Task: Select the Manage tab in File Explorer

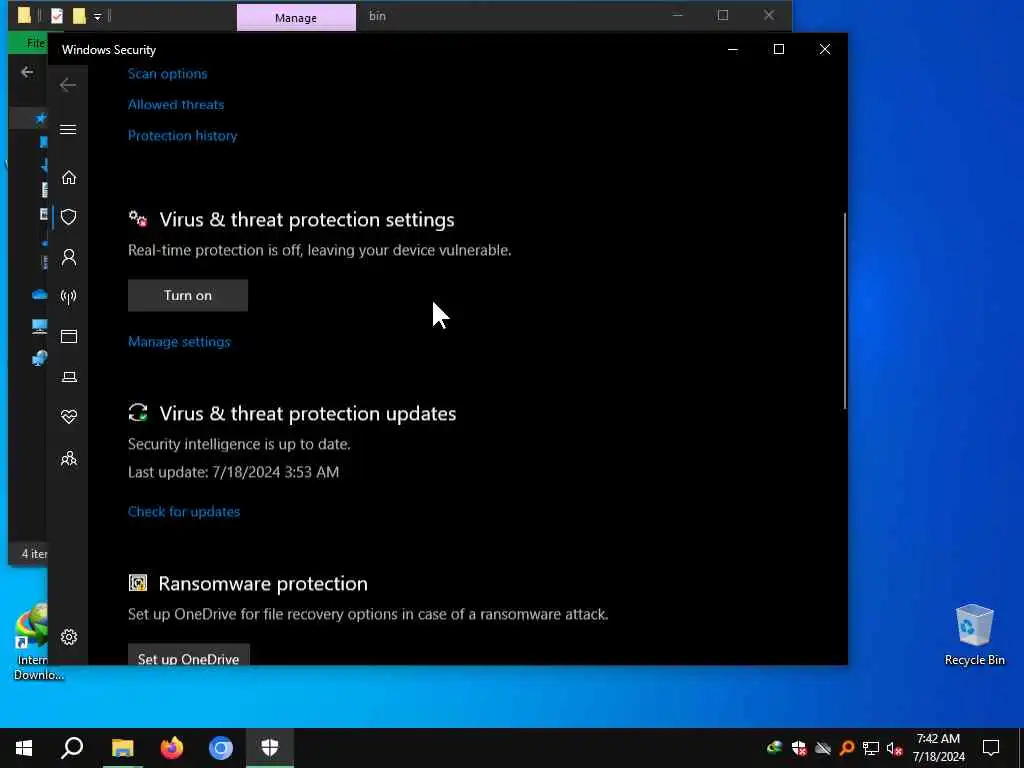Action: click(296, 18)
